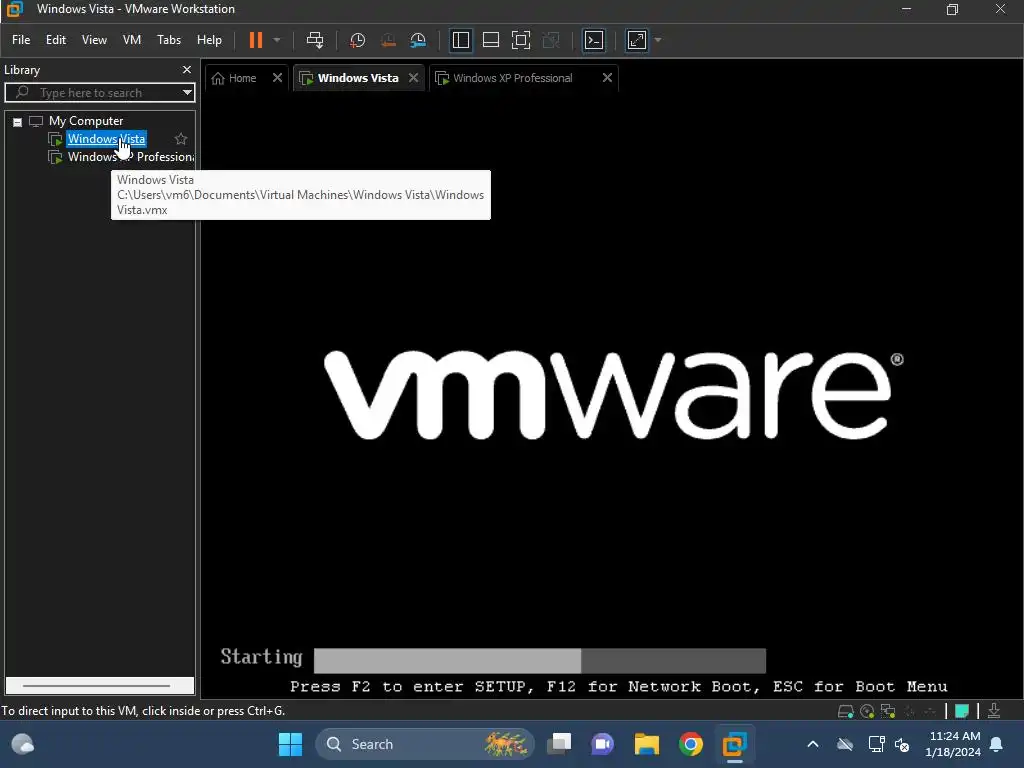1024x768 pixels.
Task: Click the greyed-out Unity mode icon
Action: (x=551, y=40)
